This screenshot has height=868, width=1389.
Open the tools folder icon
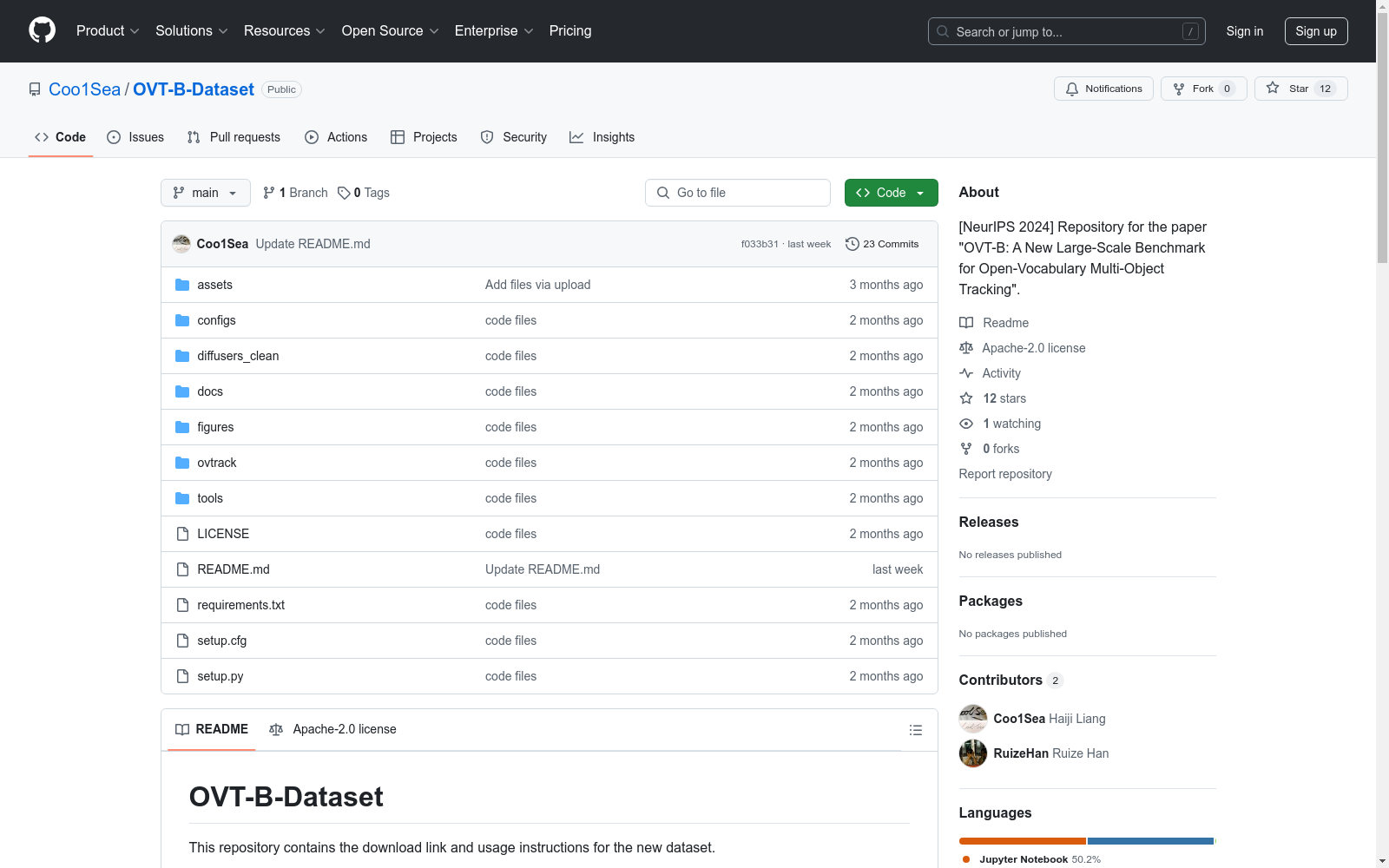pos(182,498)
